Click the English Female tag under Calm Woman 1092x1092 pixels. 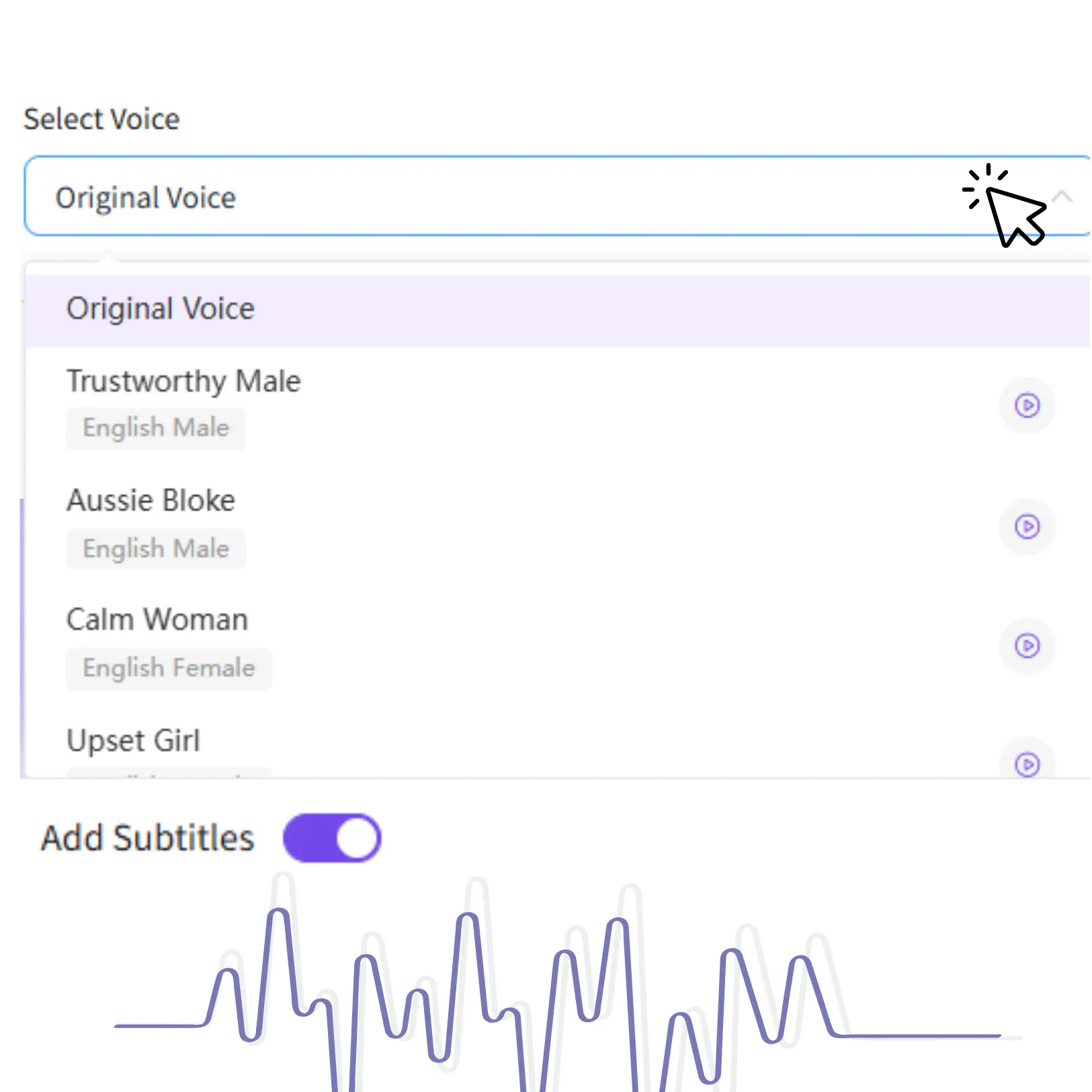click(169, 669)
